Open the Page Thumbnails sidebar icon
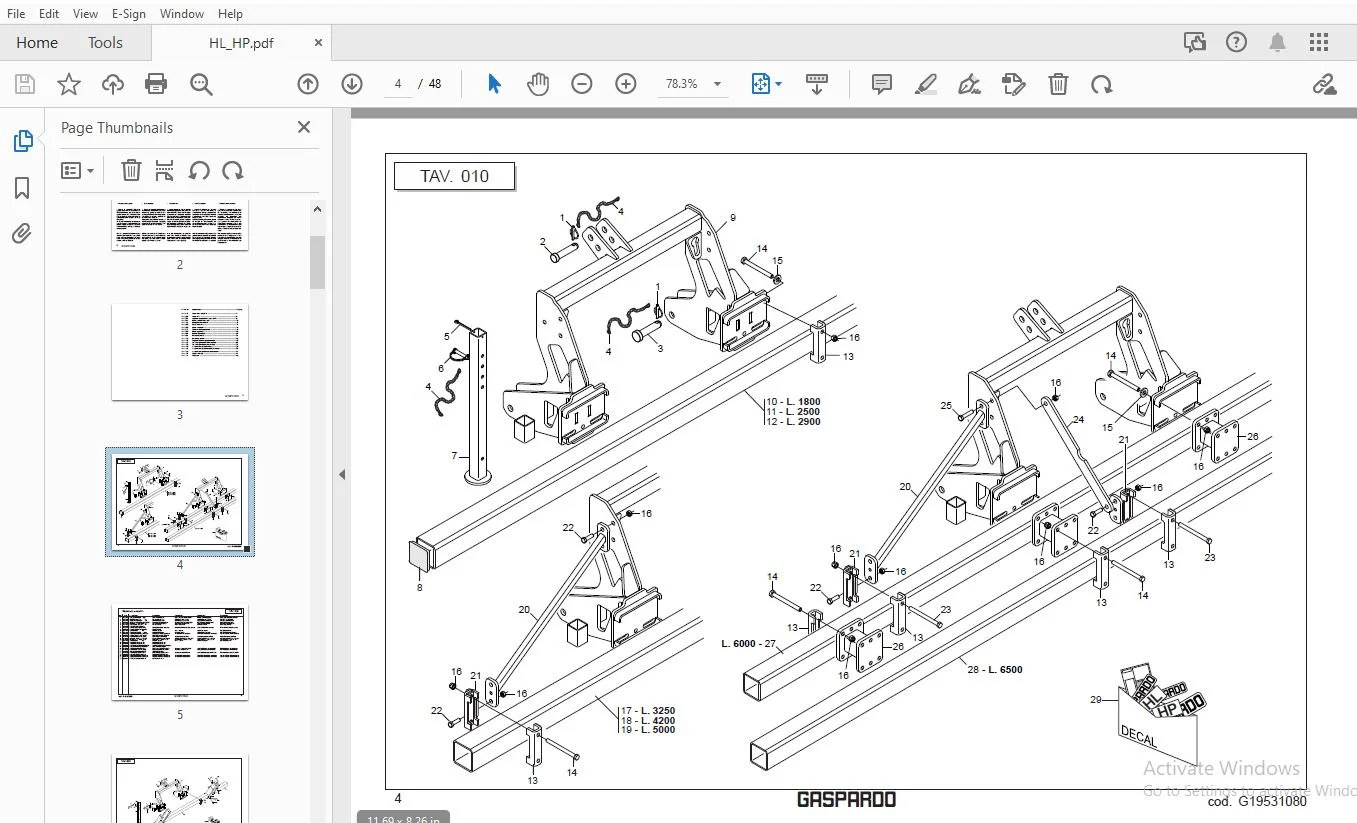The image size is (1357, 823). (x=22, y=141)
